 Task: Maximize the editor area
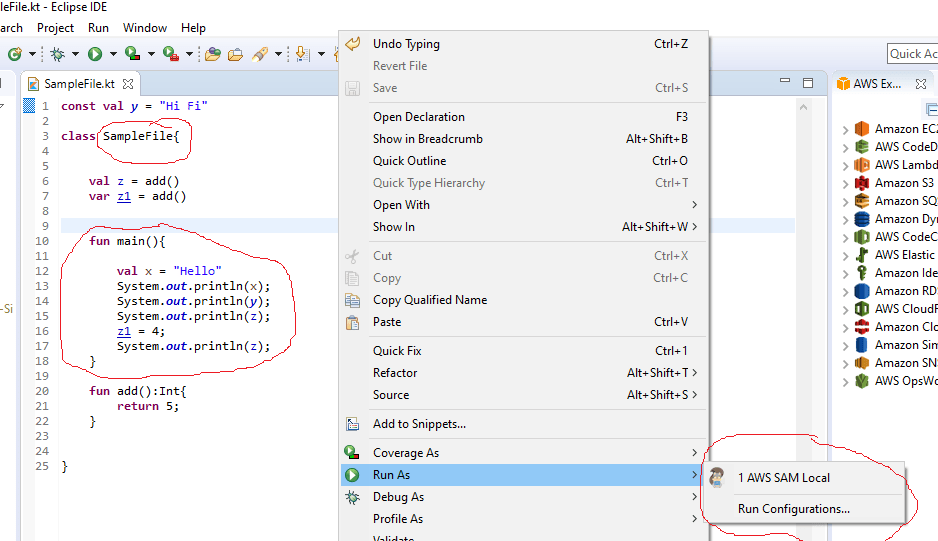[x=808, y=83]
